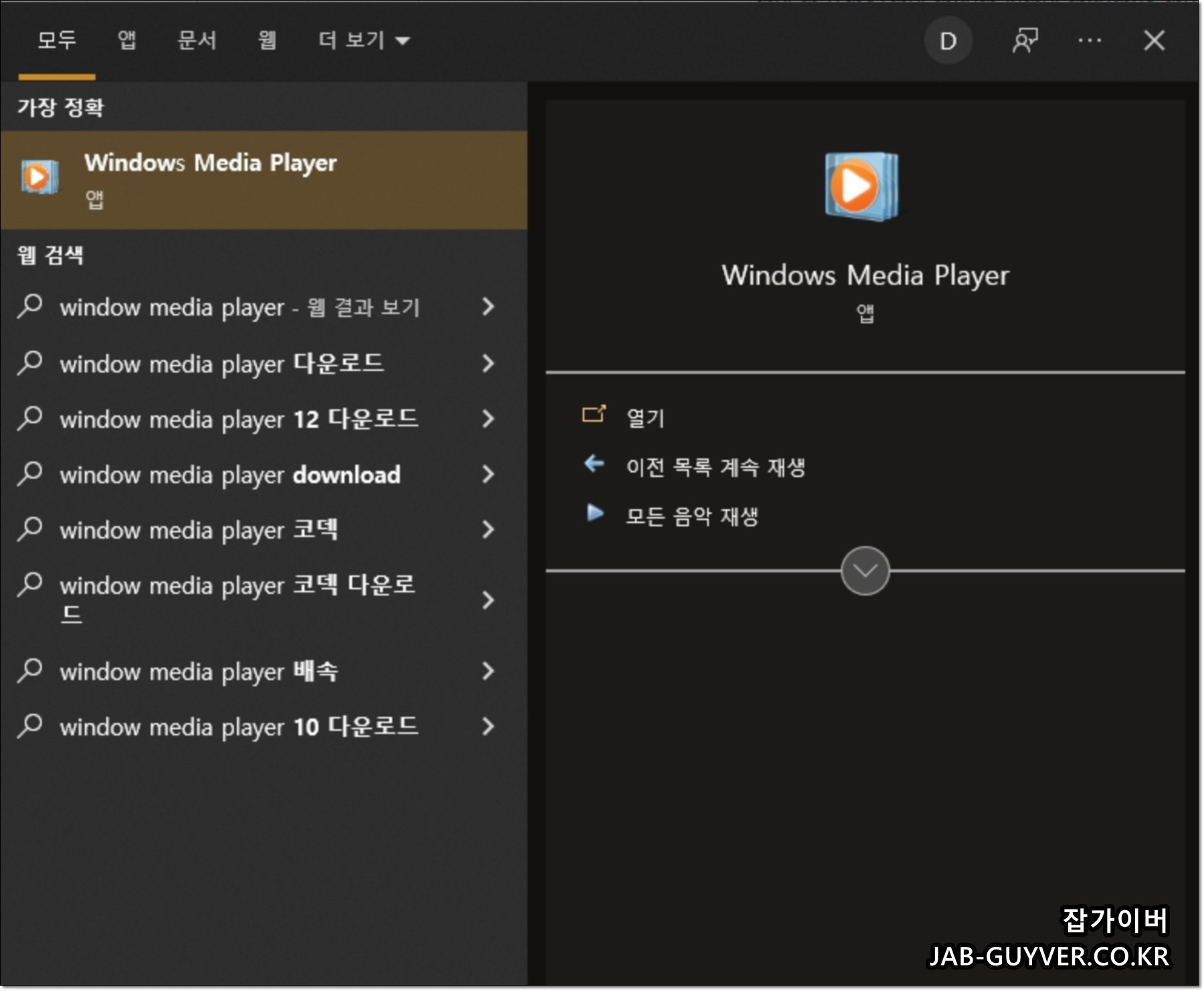This screenshot has width=1204, height=991.
Task: Expand arrow for 'window media player 코덱' row
Action: (x=488, y=530)
